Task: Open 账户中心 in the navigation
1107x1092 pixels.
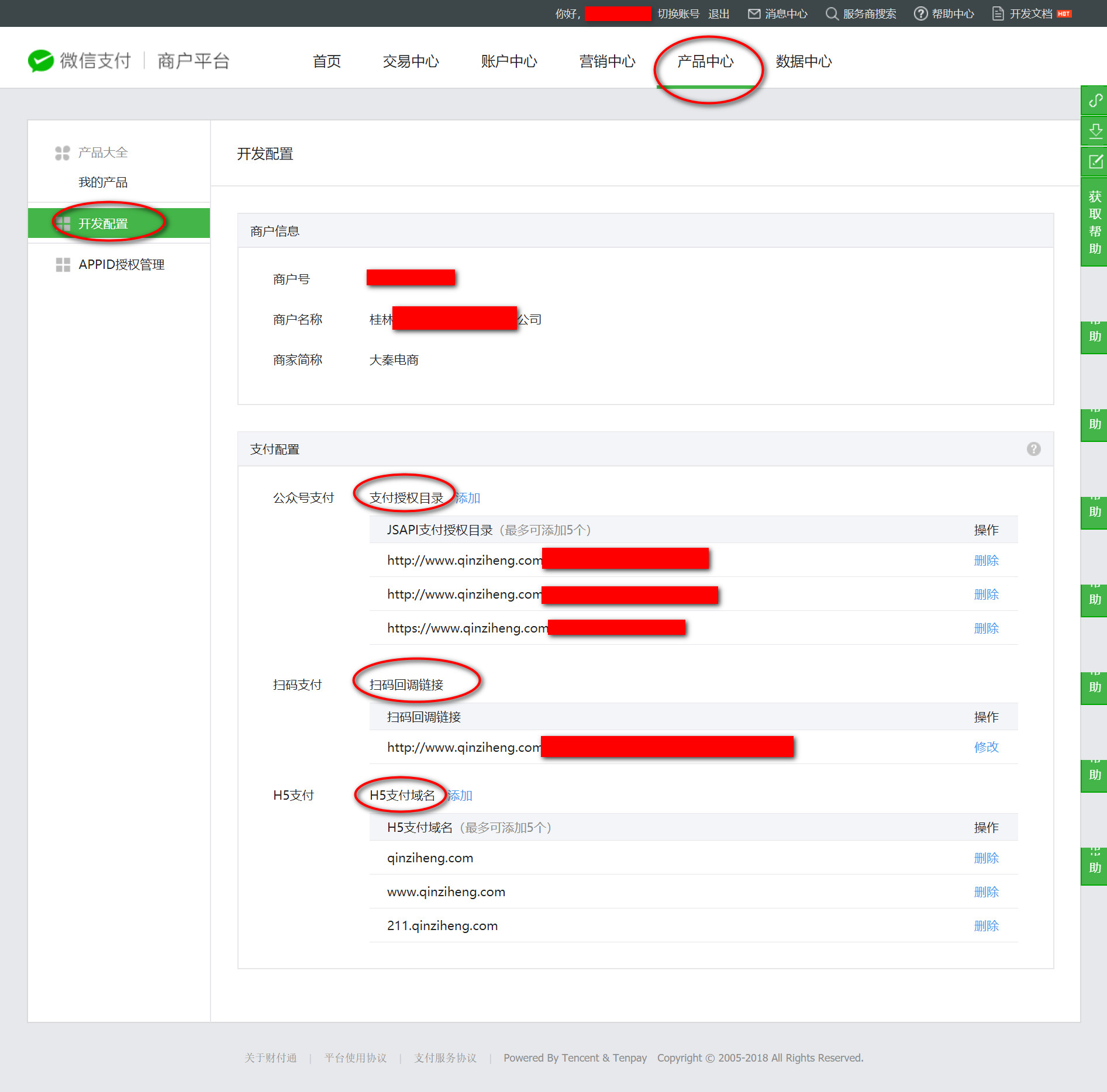Action: 509,61
